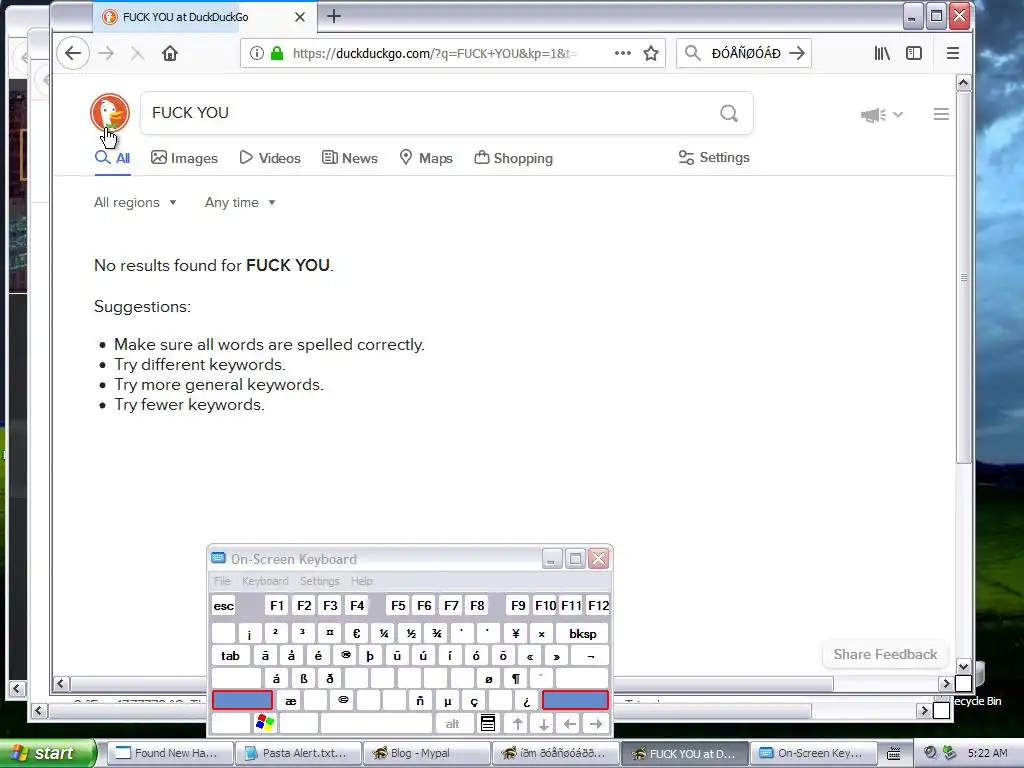1024x768 pixels.
Task: Switch to the Images tab
Action: [x=184, y=158]
